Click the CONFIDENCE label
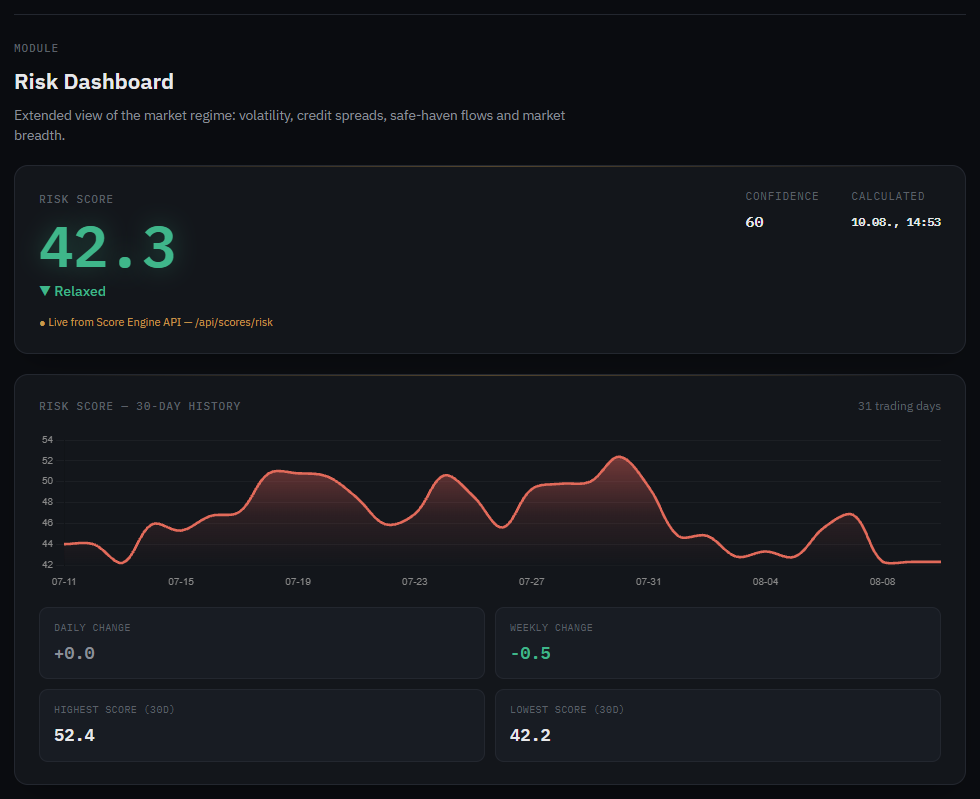This screenshot has width=980, height=799. click(782, 196)
